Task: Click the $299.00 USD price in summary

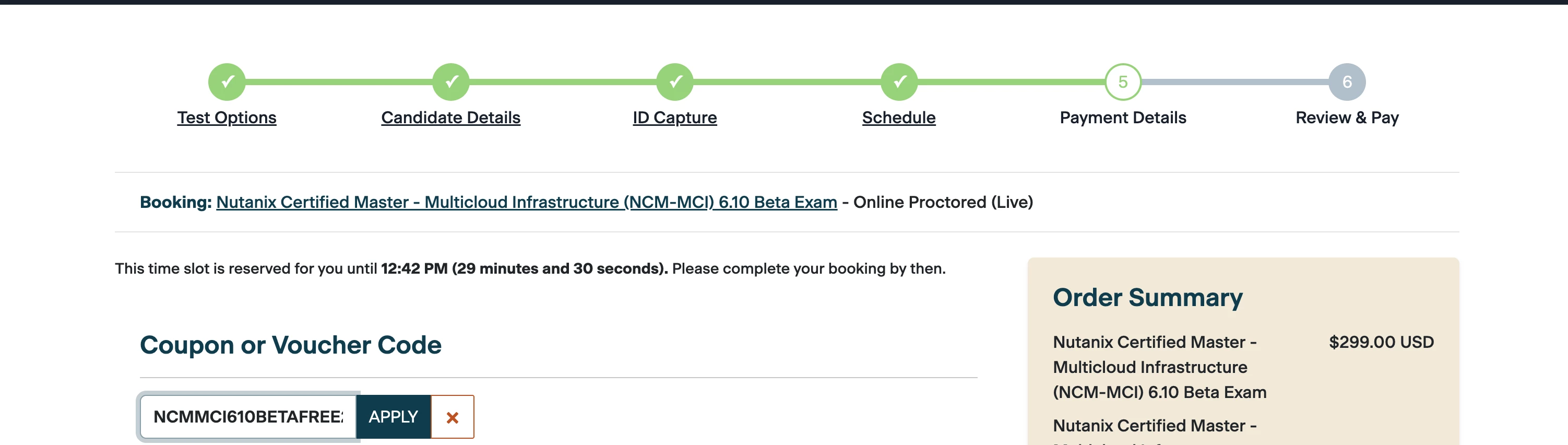Action: 1381,342
